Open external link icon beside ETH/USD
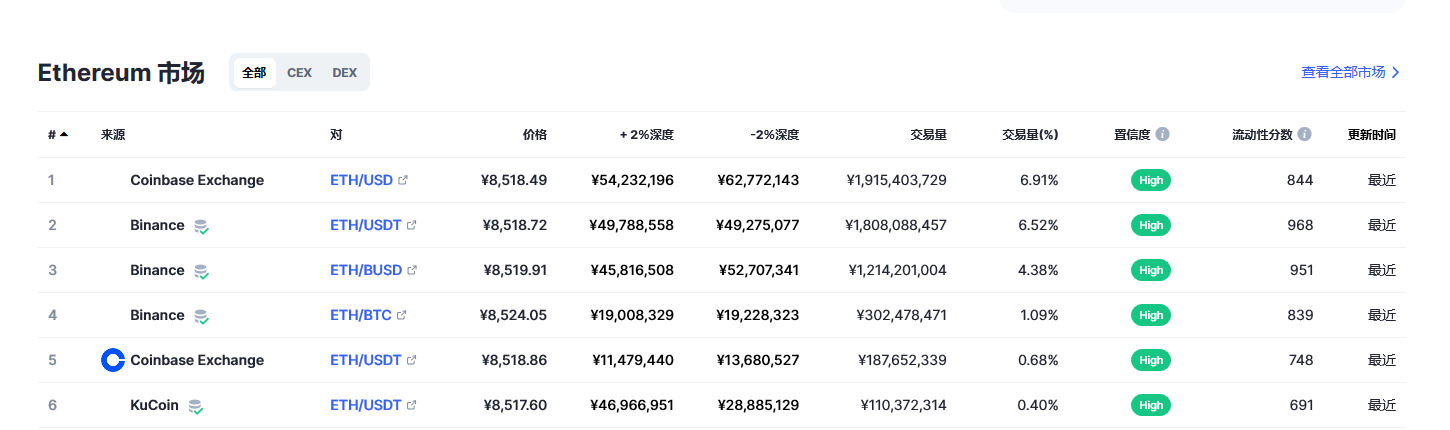This screenshot has height=430, width=1450. 403,181
